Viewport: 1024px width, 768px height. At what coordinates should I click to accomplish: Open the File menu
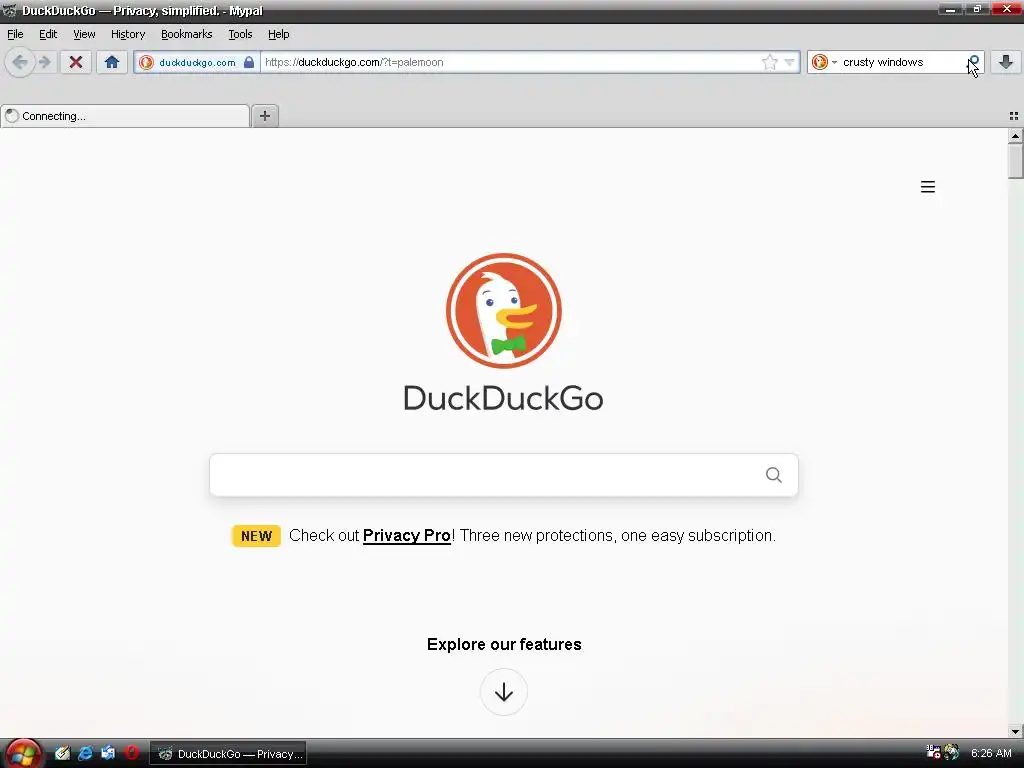15,35
